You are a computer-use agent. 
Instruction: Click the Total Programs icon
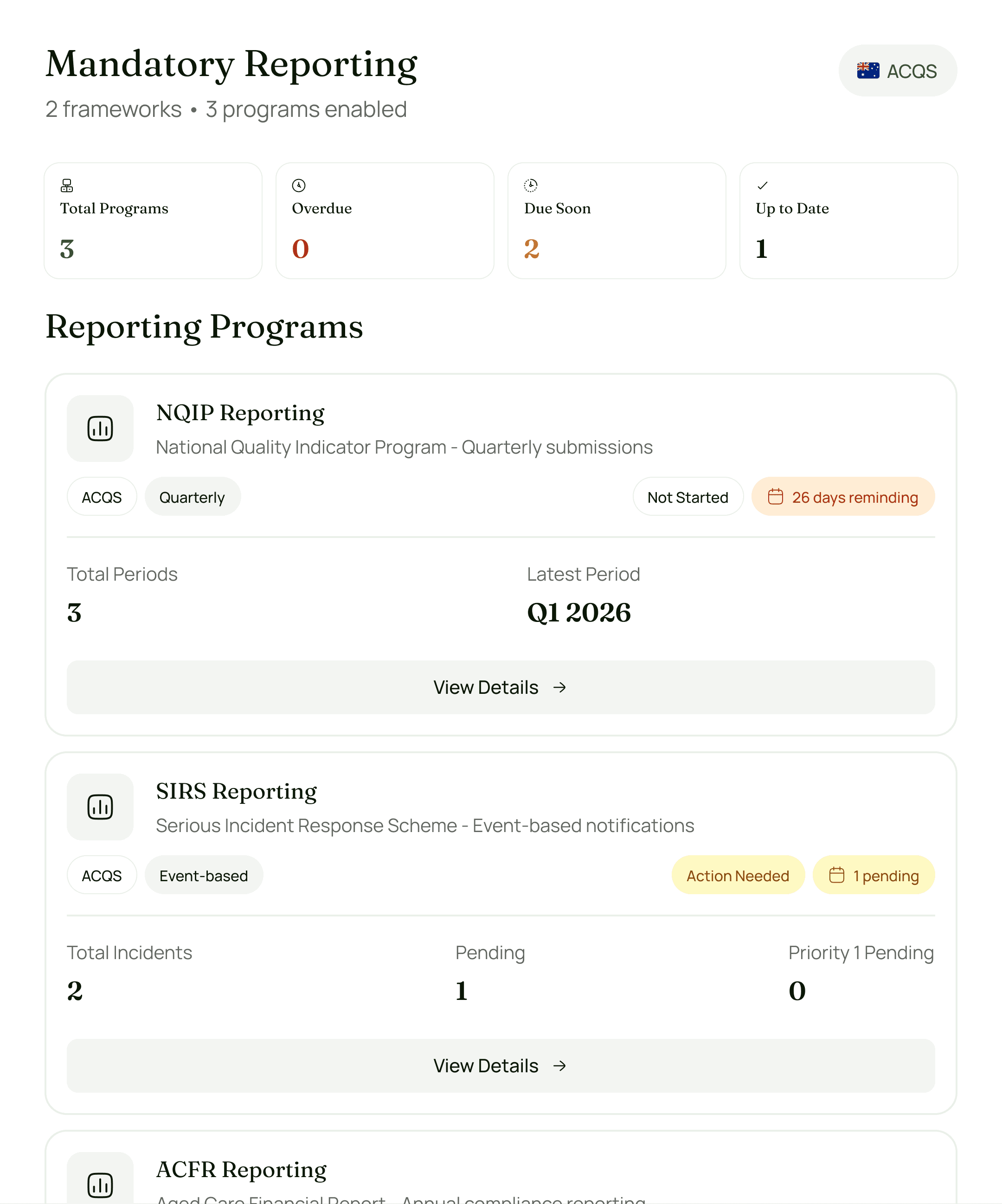[66, 185]
